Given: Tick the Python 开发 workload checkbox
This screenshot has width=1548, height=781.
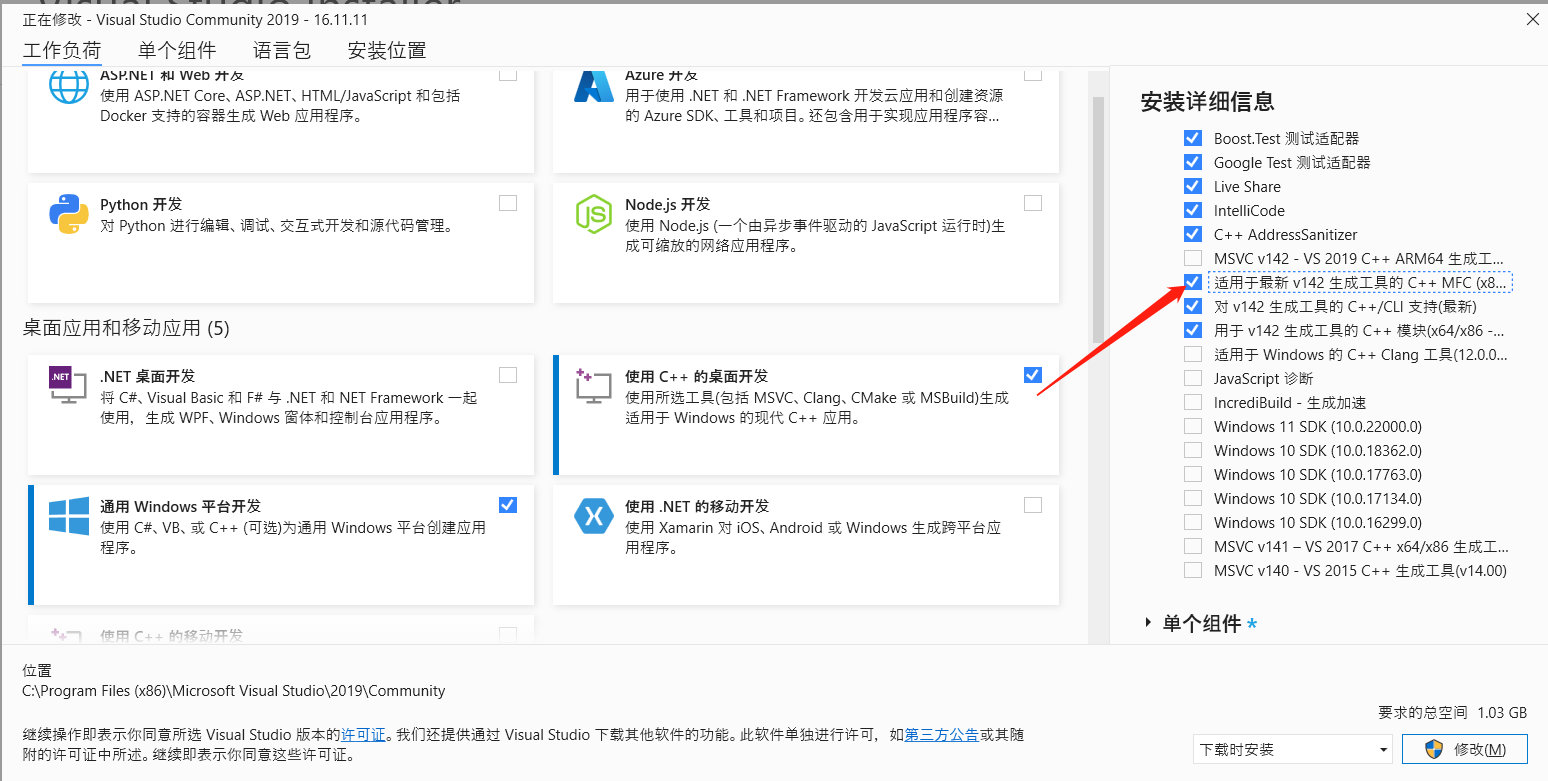Looking at the screenshot, I should pyautogui.click(x=508, y=203).
